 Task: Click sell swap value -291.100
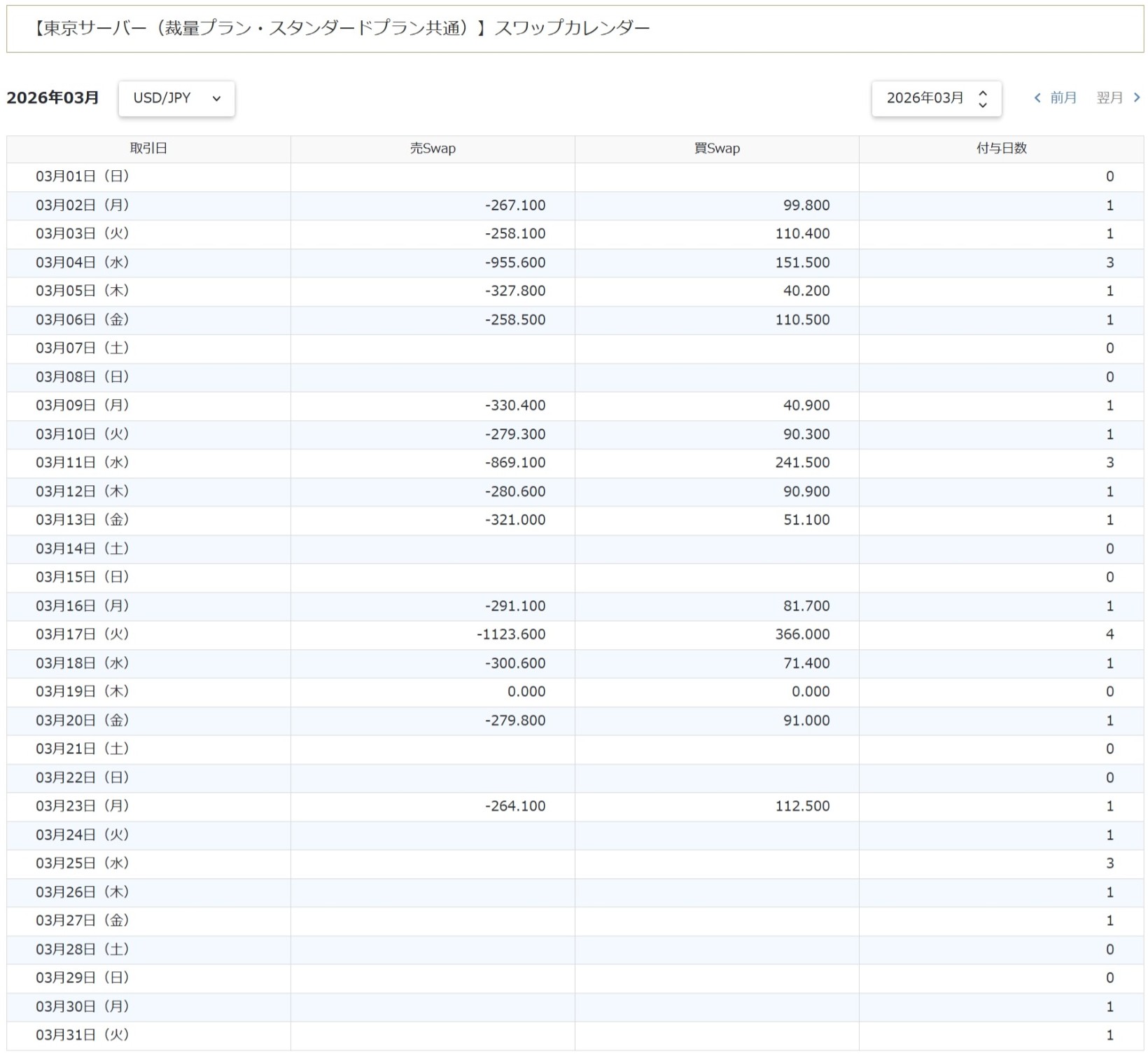coord(515,606)
